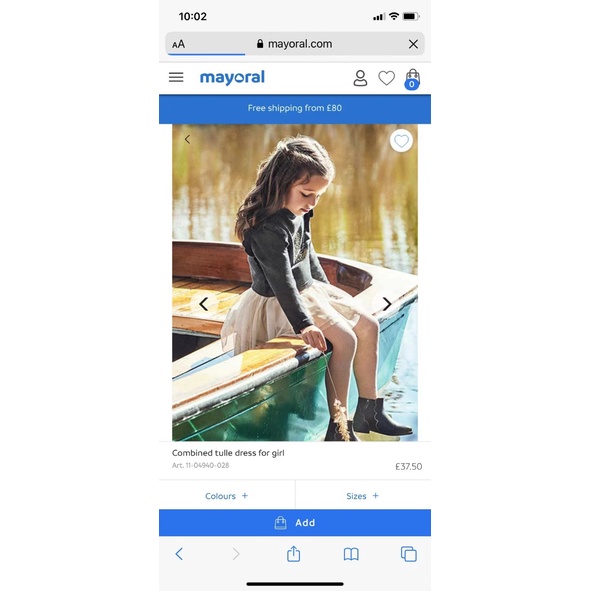The image size is (591, 591).
Task: Open the wishlist heart in the header
Action: coord(386,78)
